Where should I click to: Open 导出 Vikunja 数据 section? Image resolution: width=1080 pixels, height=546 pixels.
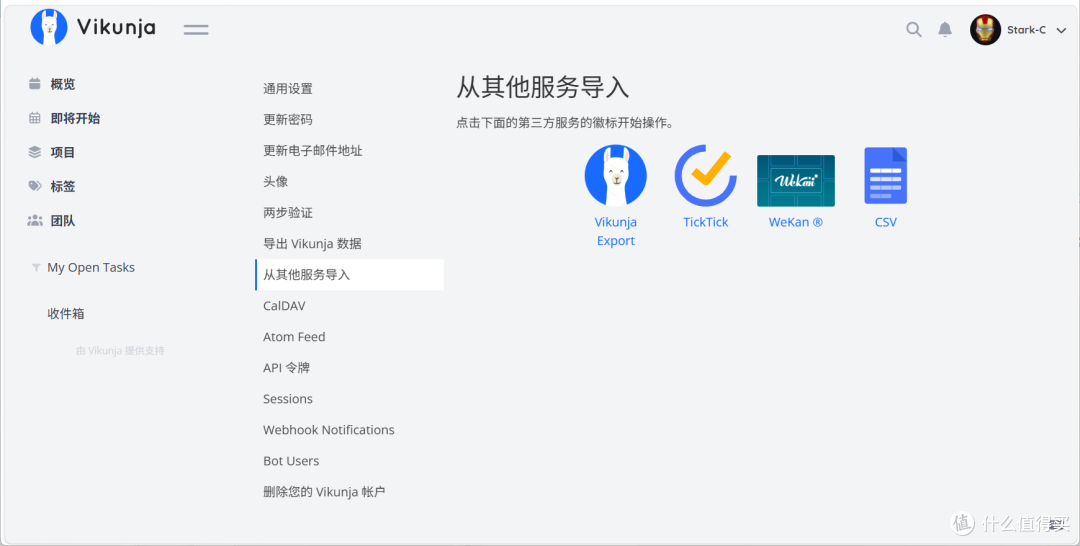pyautogui.click(x=349, y=244)
